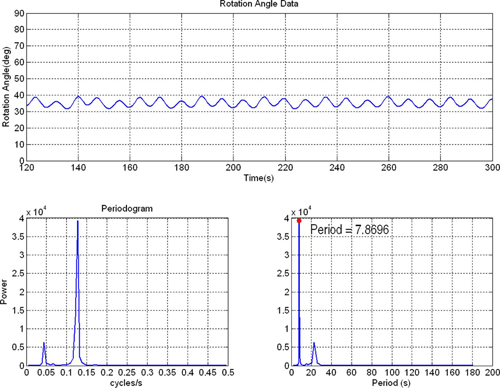The image size is (500, 388).
Task: Click "3.5" on the Periodogram Power axis
Action: (x=18, y=237)
